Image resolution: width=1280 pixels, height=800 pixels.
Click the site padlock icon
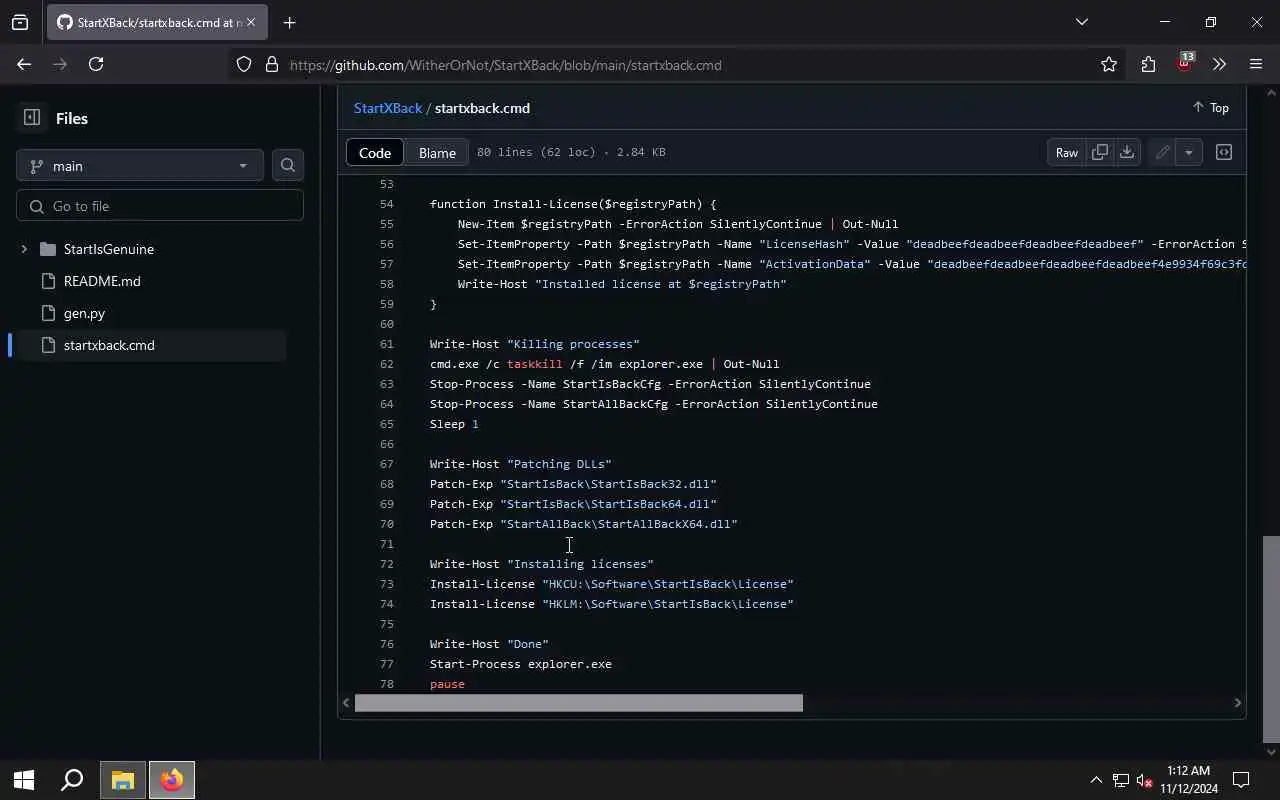tap(271, 65)
